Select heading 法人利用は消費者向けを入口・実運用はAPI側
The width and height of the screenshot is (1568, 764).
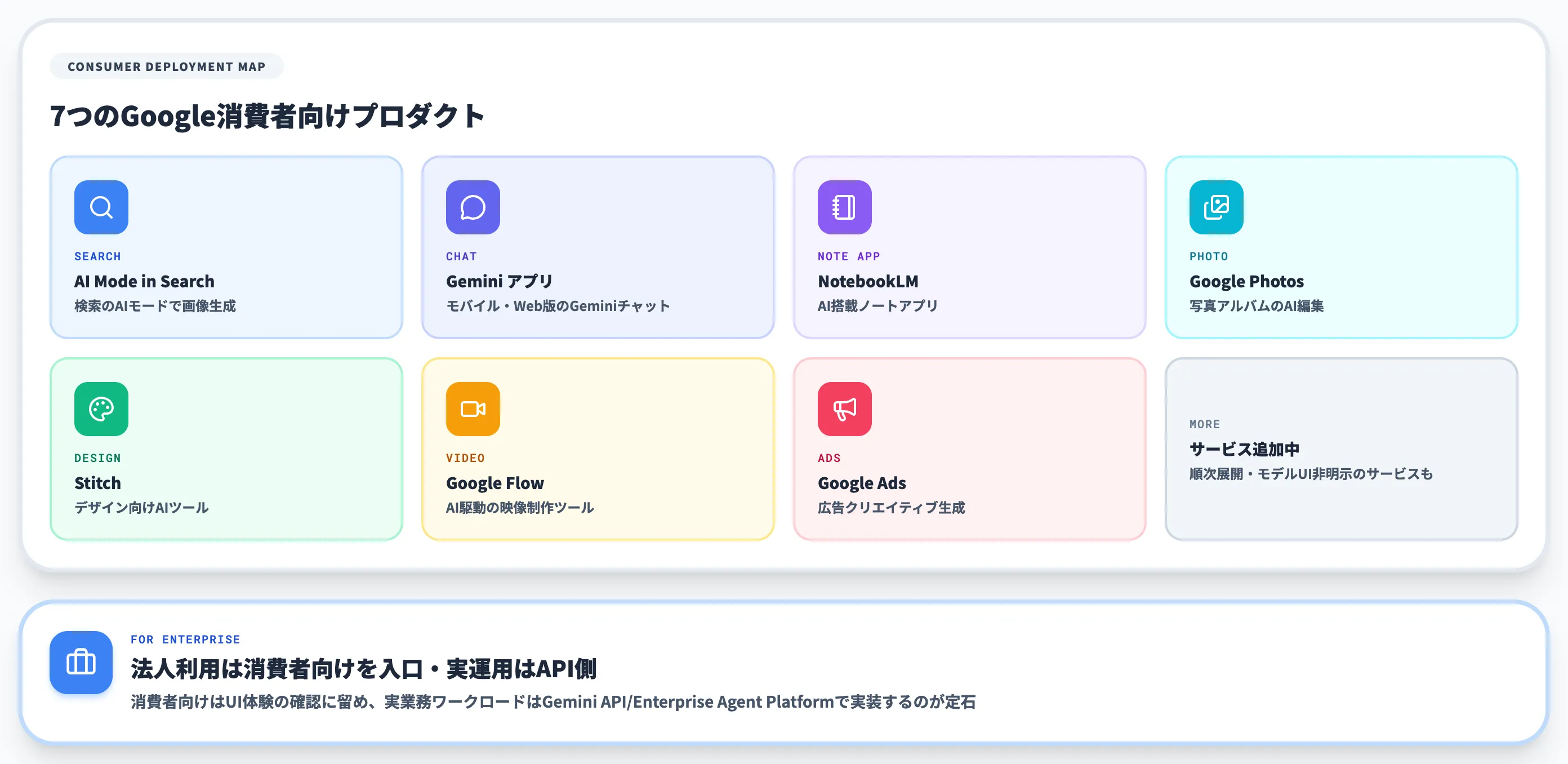tap(363, 668)
